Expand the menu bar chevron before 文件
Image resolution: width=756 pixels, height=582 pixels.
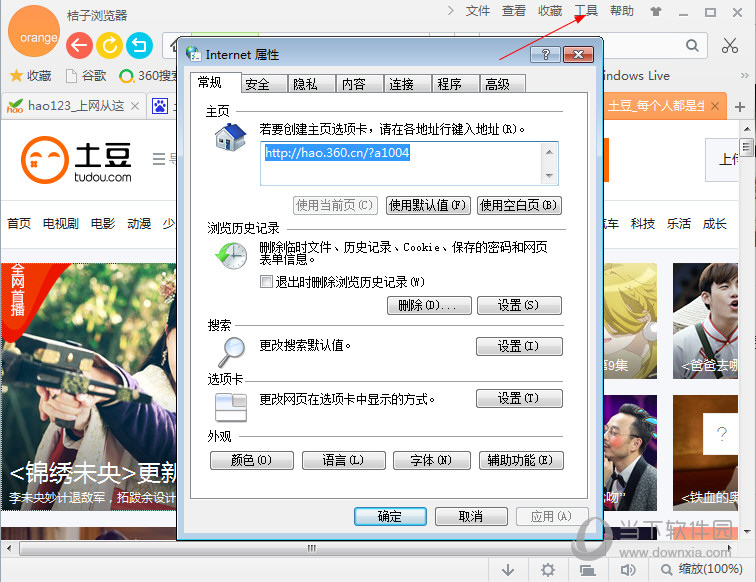point(450,11)
